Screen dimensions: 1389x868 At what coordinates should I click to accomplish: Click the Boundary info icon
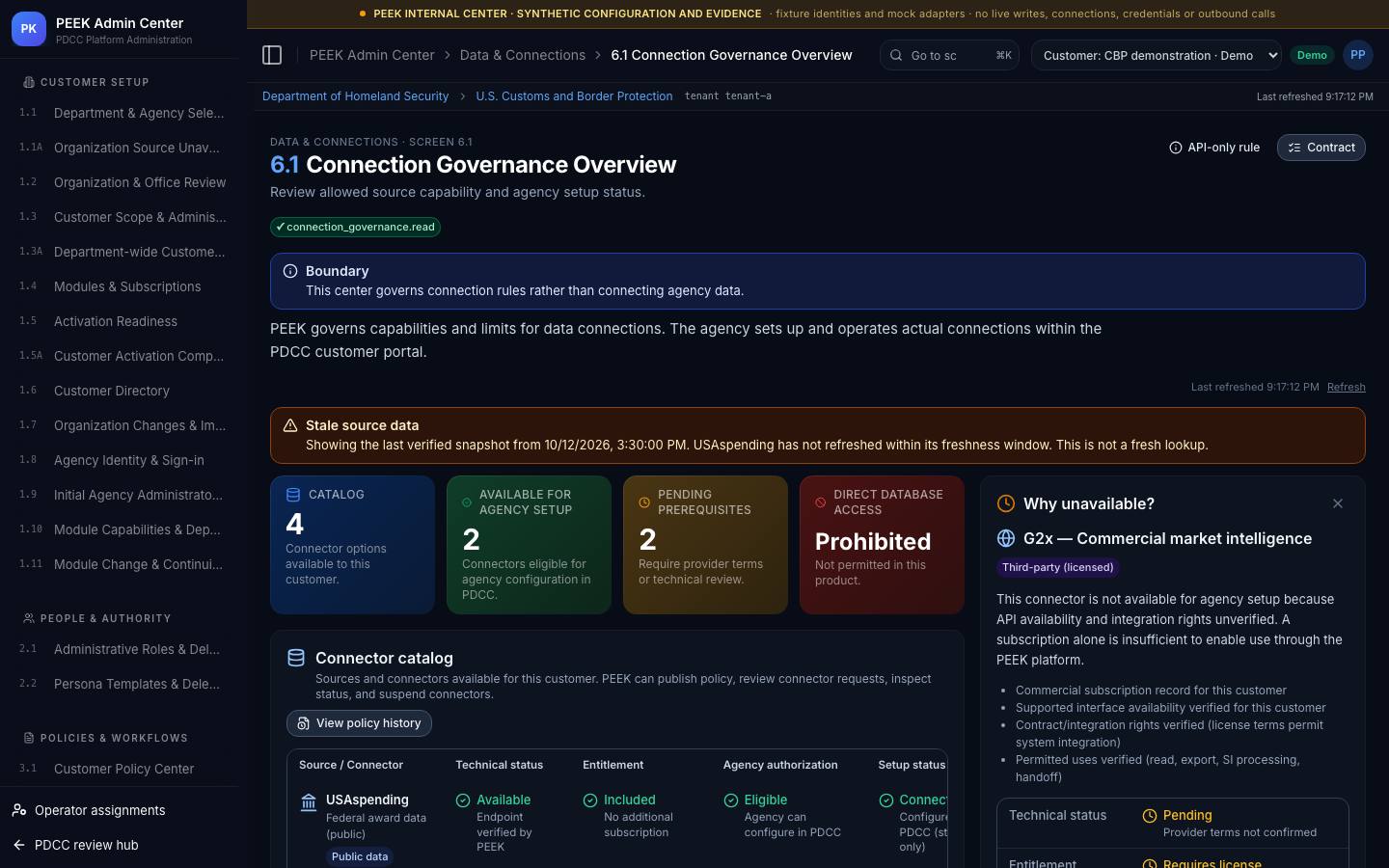pyautogui.click(x=289, y=271)
